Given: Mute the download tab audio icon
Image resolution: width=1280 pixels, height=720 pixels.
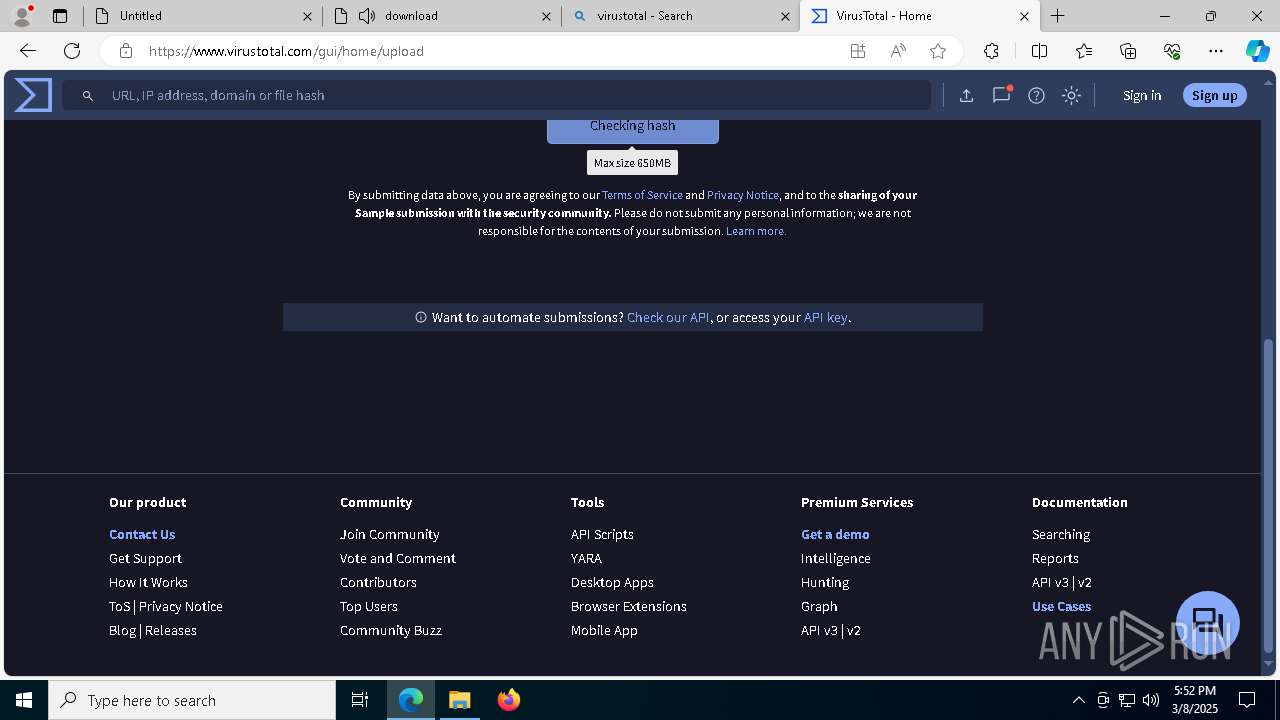Looking at the screenshot, I should click(366, 16).
